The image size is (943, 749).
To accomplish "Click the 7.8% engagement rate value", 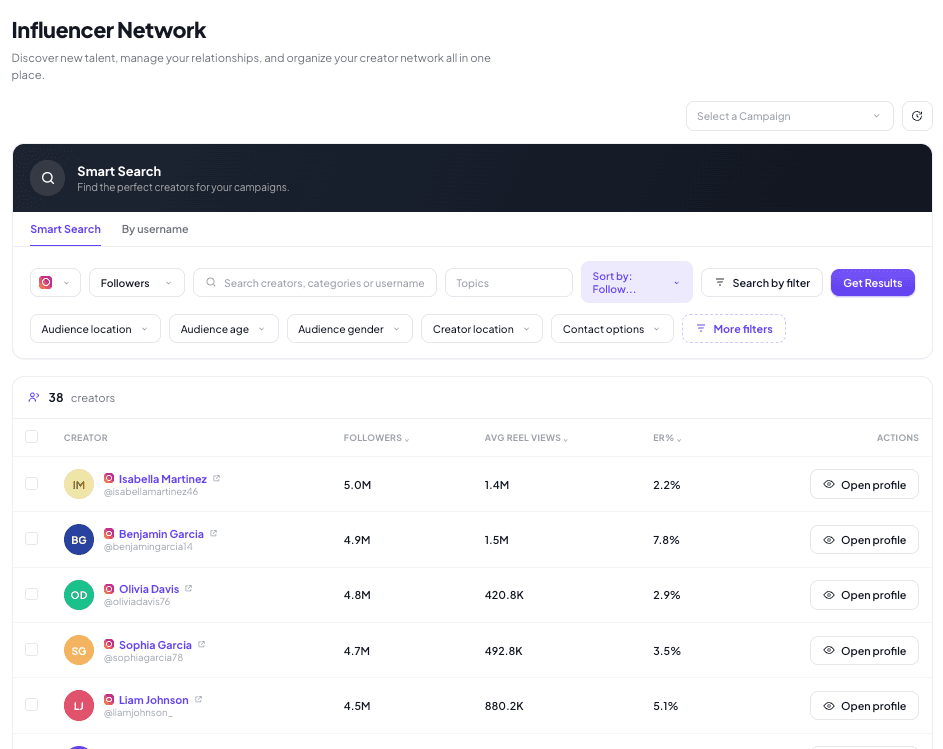I will tap(666, 540).
